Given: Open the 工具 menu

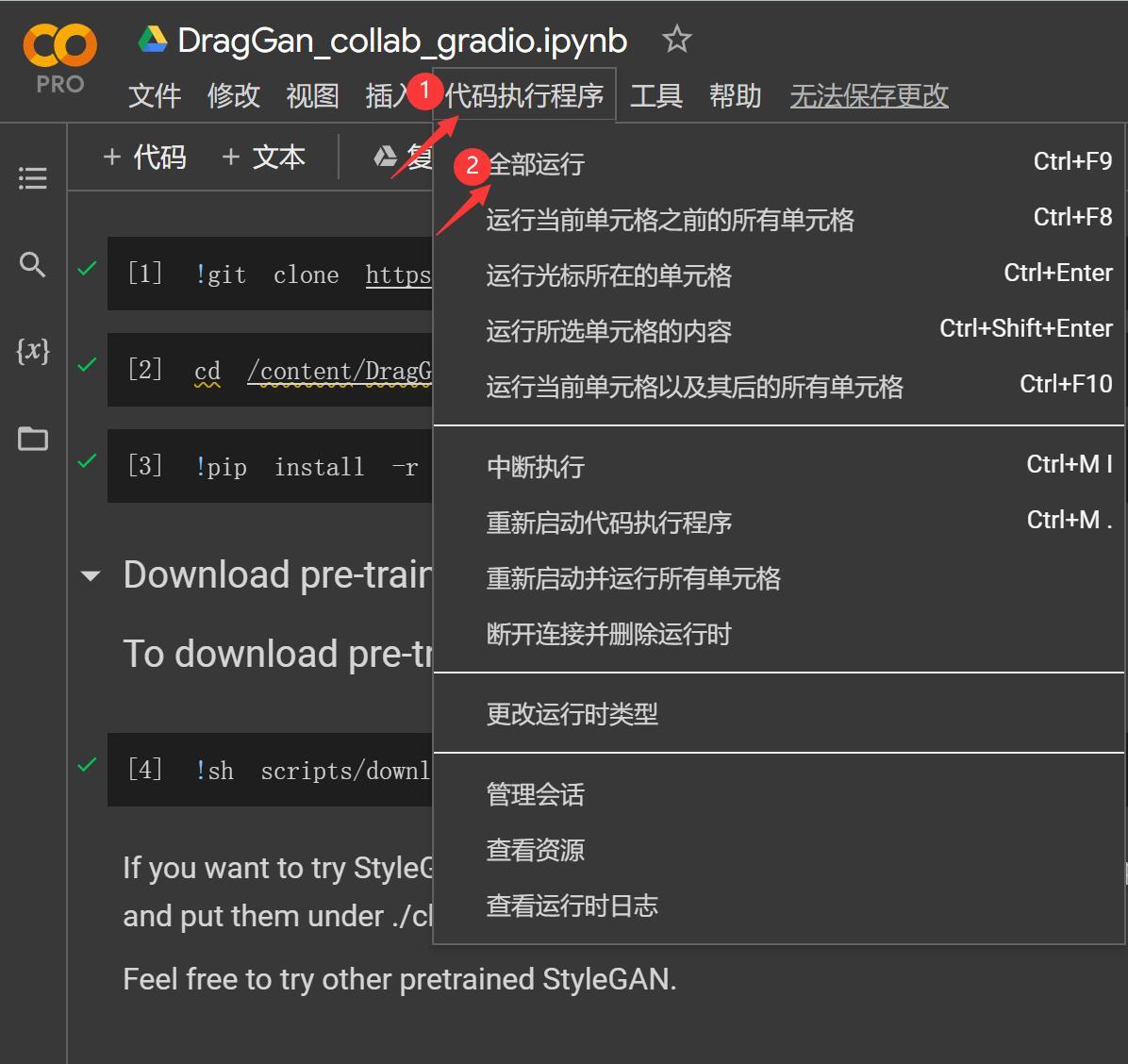Looking at the screenshot, I should pyautogui.click(x=656, y=95).
